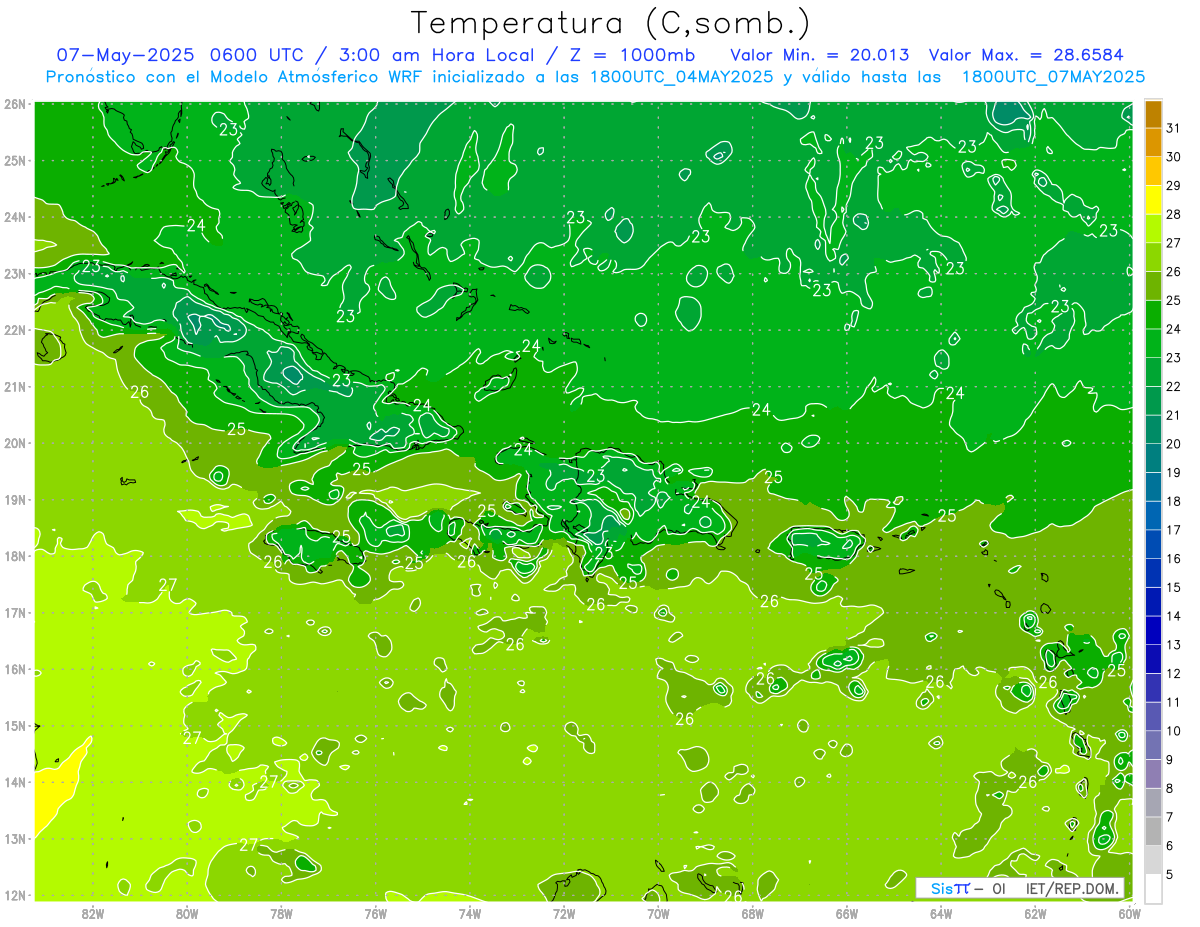Click the longitude label "66W"
1200x927 pixels.
847,913
